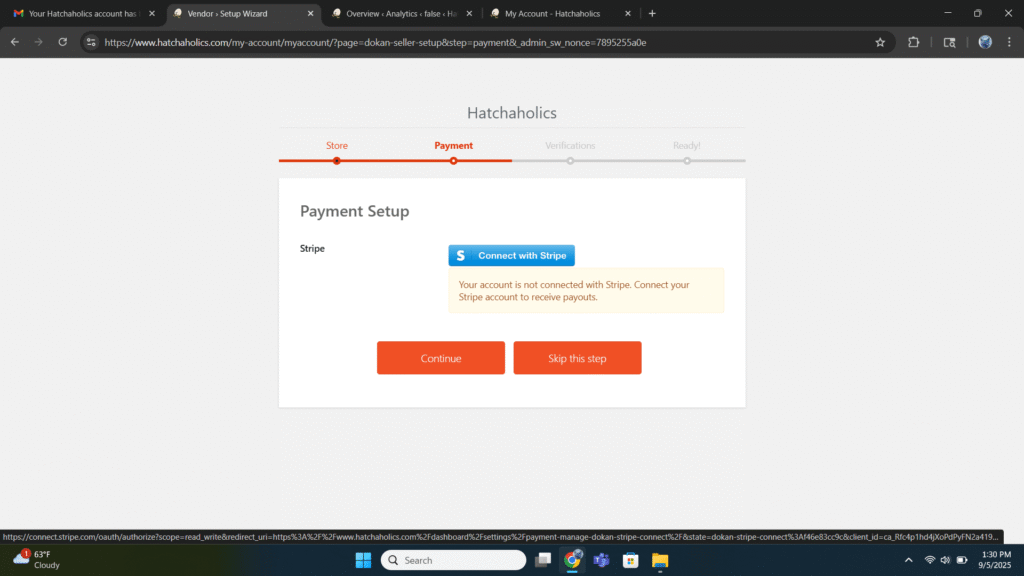Close the My Account Hatchaholics tab
Screen dimensions: 1024x576
coord(628,13)
